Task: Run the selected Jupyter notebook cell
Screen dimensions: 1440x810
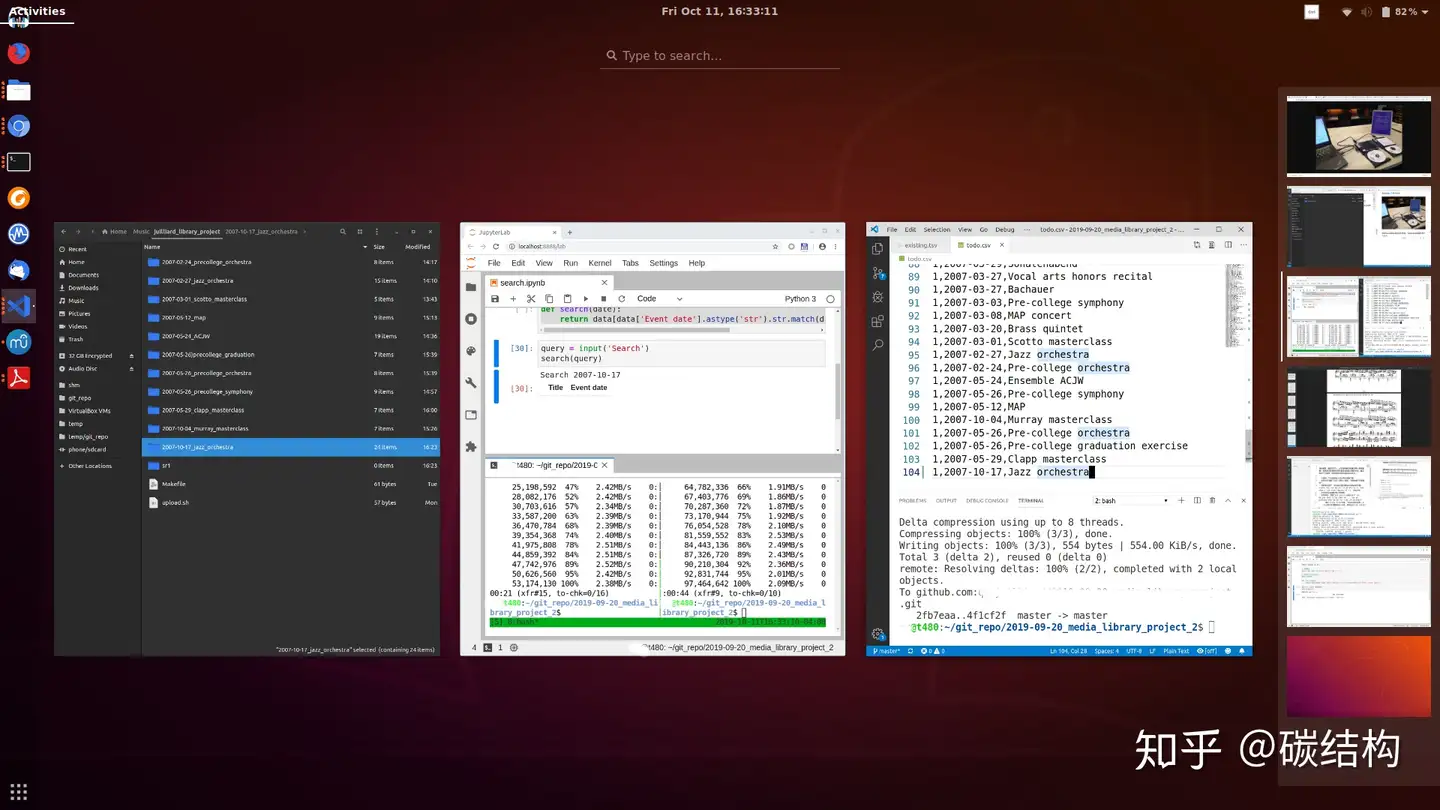Action: pyautogui.click(x=586, y=299)
